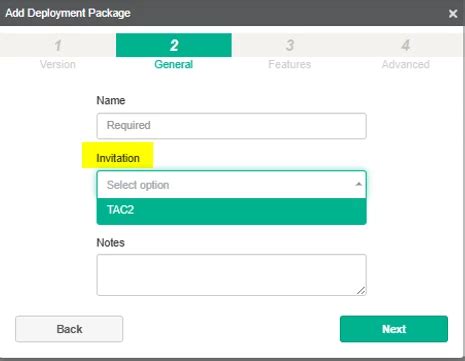Click the Select option combo box

click(232, 185)
